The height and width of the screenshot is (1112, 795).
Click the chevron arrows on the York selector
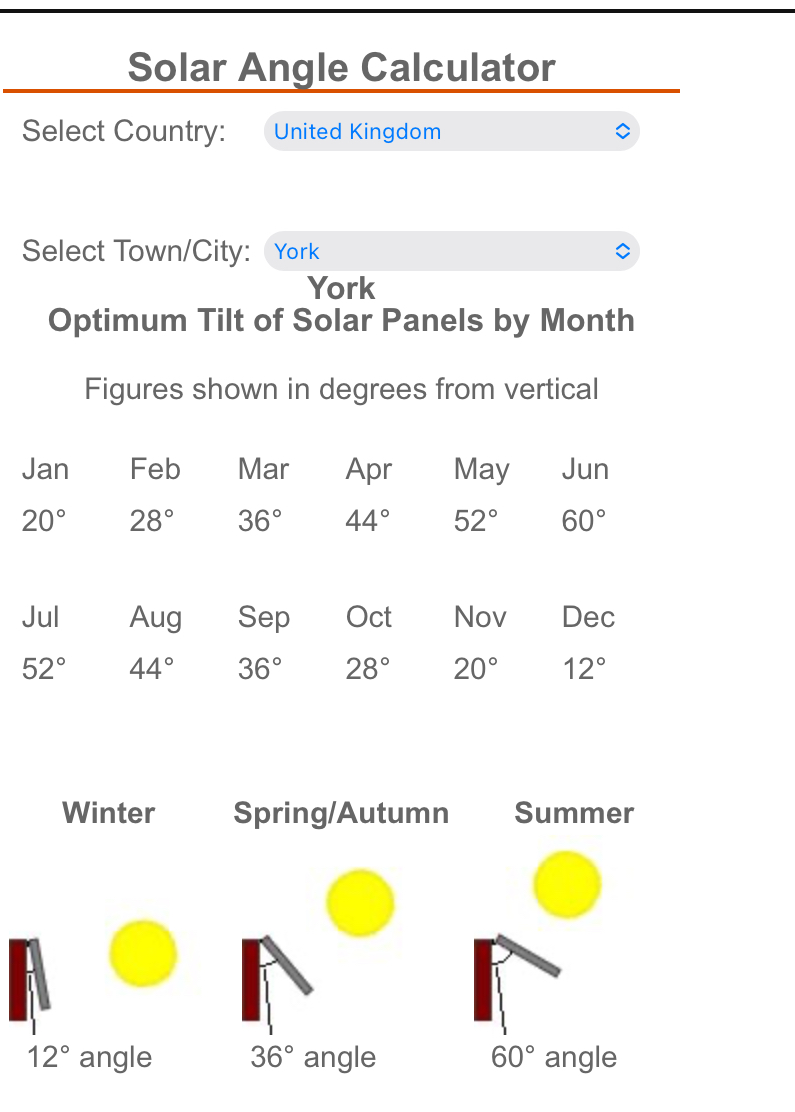[x=623, y=251]
